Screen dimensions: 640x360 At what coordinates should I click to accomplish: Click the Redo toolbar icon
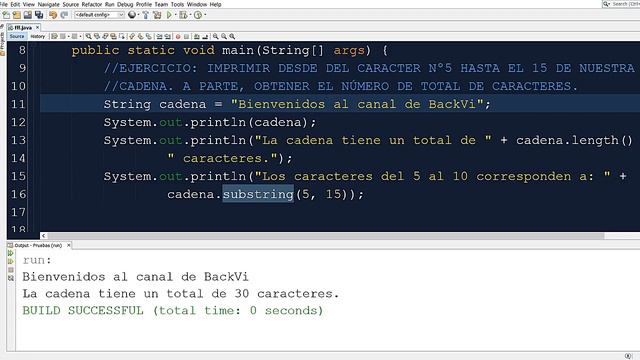(x=64, y=15)
